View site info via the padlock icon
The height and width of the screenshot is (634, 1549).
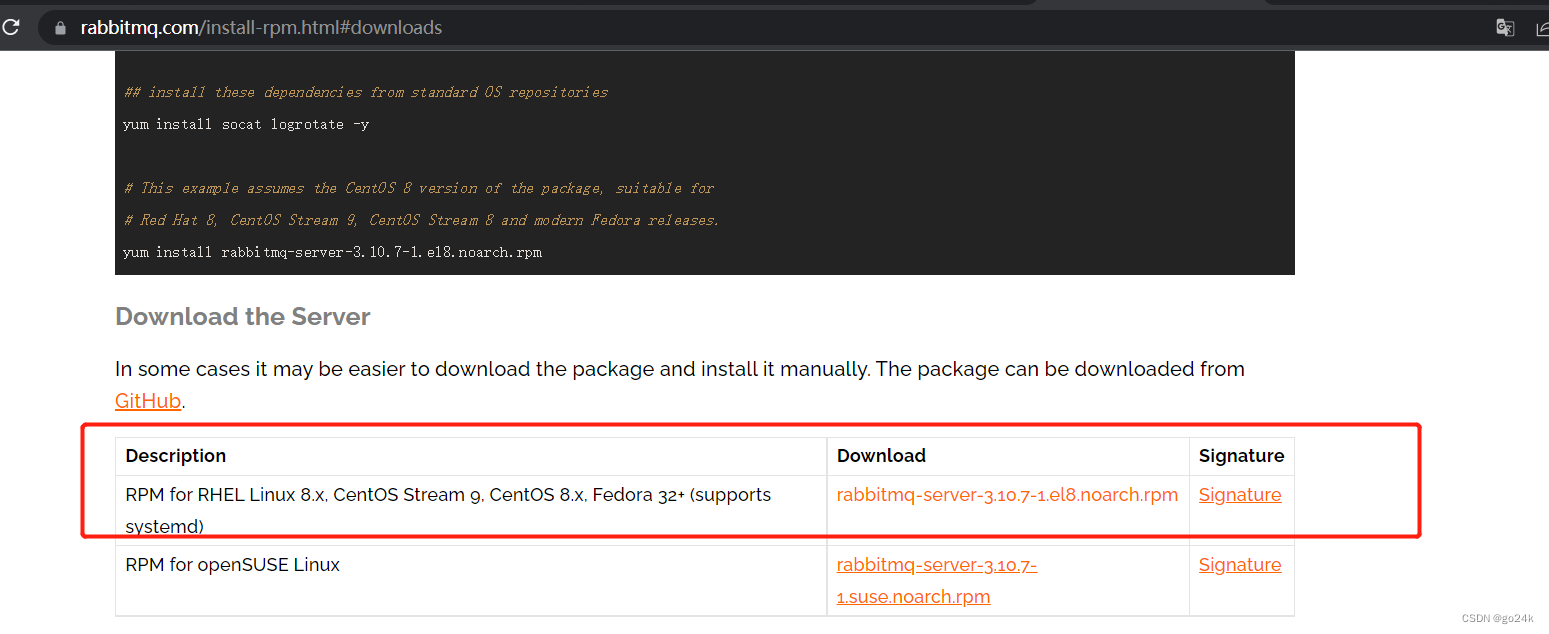coord(60,28)
